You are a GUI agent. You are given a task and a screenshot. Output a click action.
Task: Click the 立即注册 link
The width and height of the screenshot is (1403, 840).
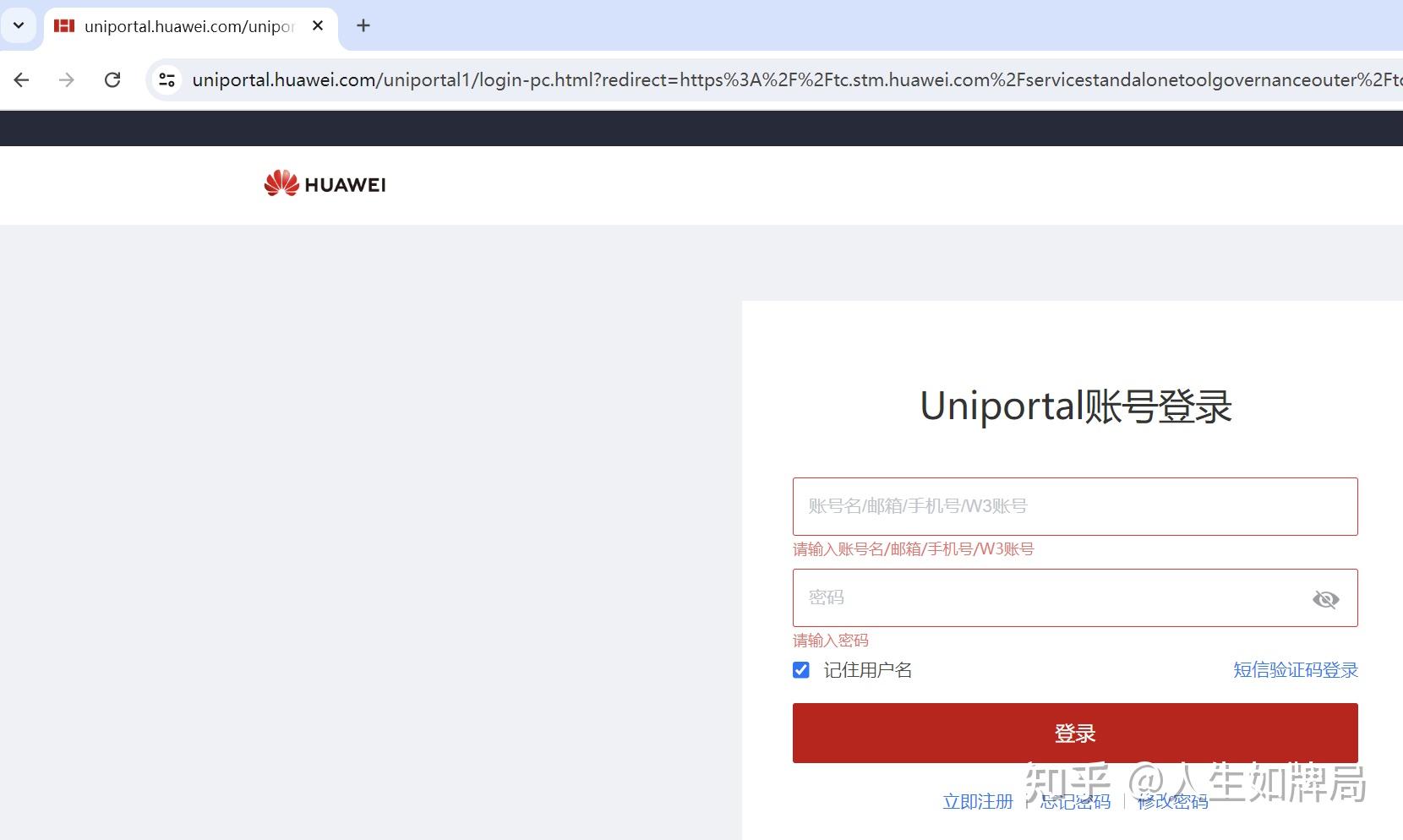978,801
